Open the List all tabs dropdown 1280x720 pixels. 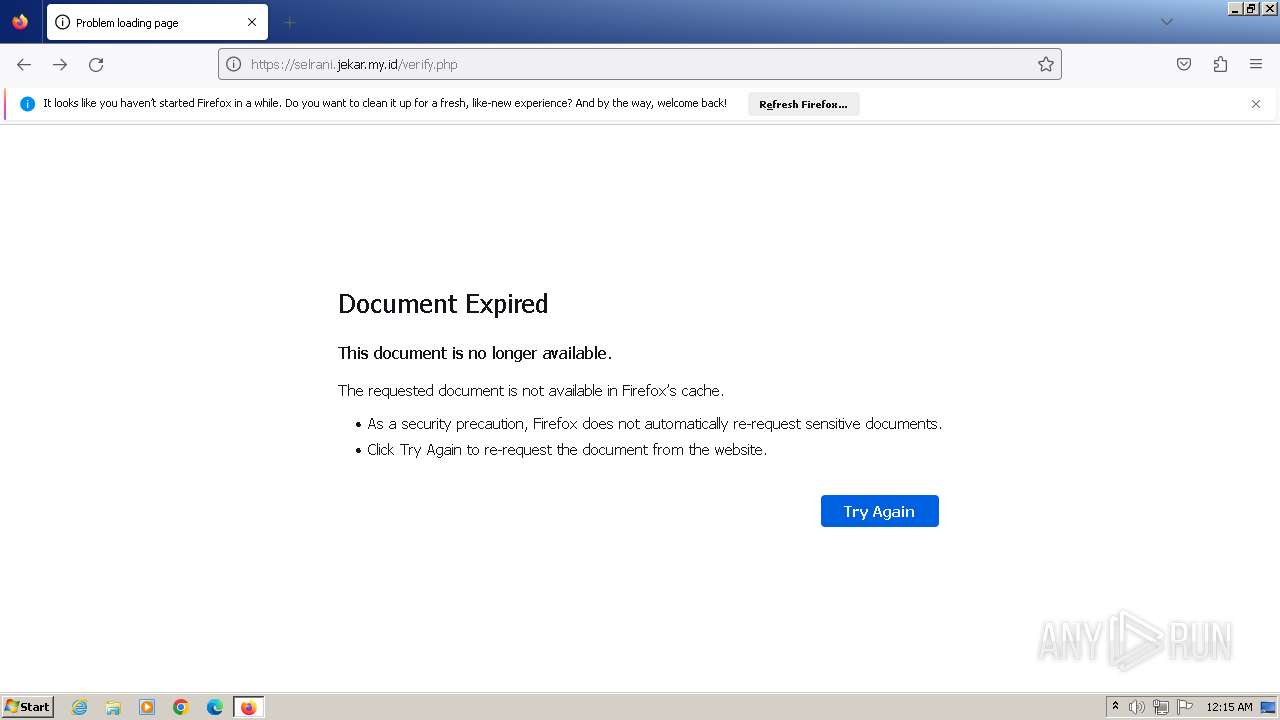tap(1166, 22)
